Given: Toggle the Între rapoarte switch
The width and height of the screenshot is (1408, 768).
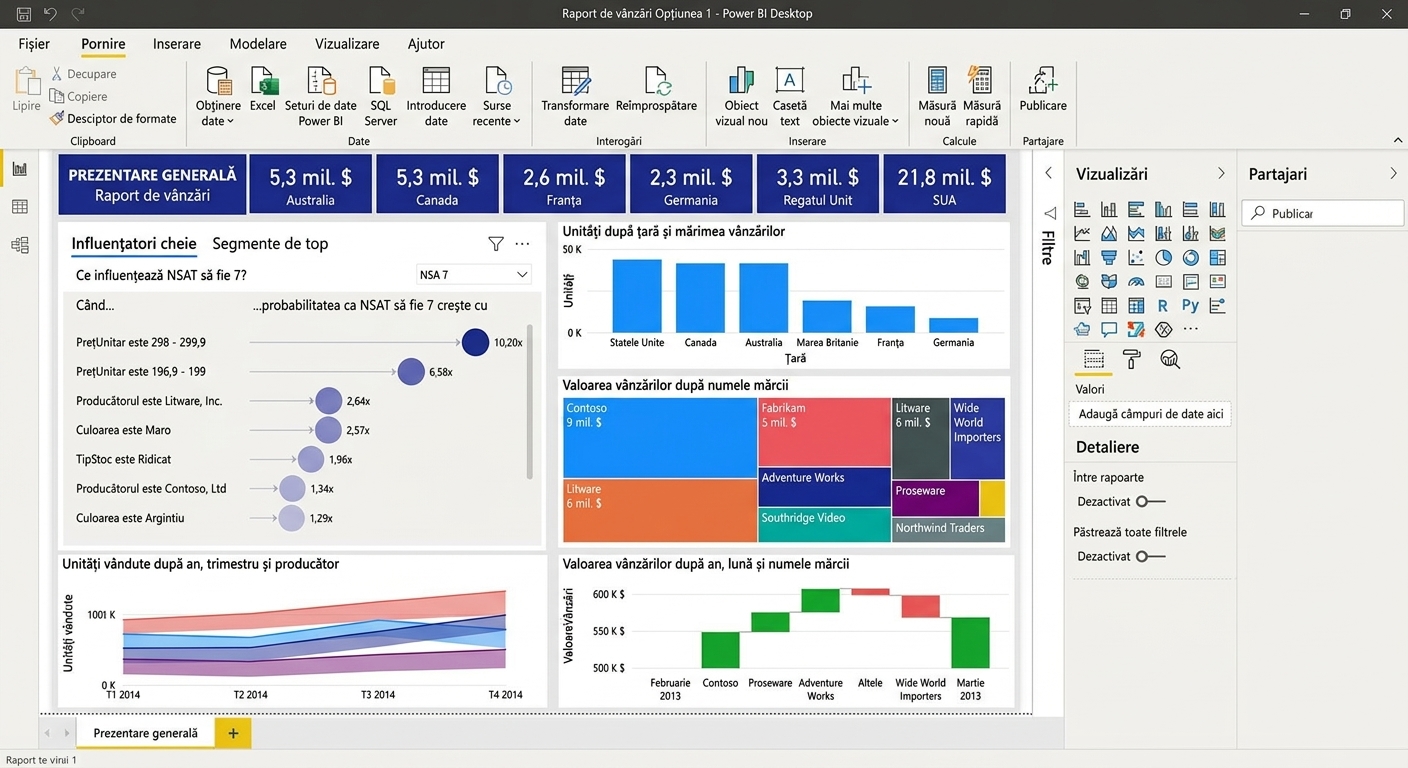Looking at the screenshot, I should coord(1150,501).
